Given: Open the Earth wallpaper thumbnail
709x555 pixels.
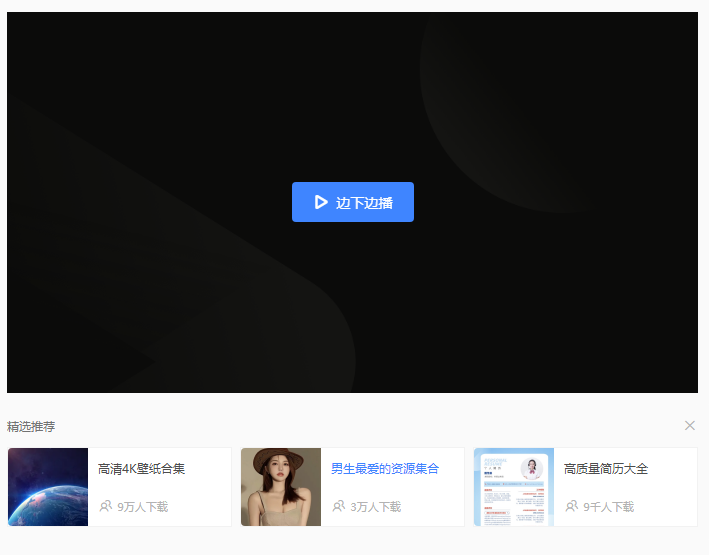Looking at the screenshot, I should [48, 487].
